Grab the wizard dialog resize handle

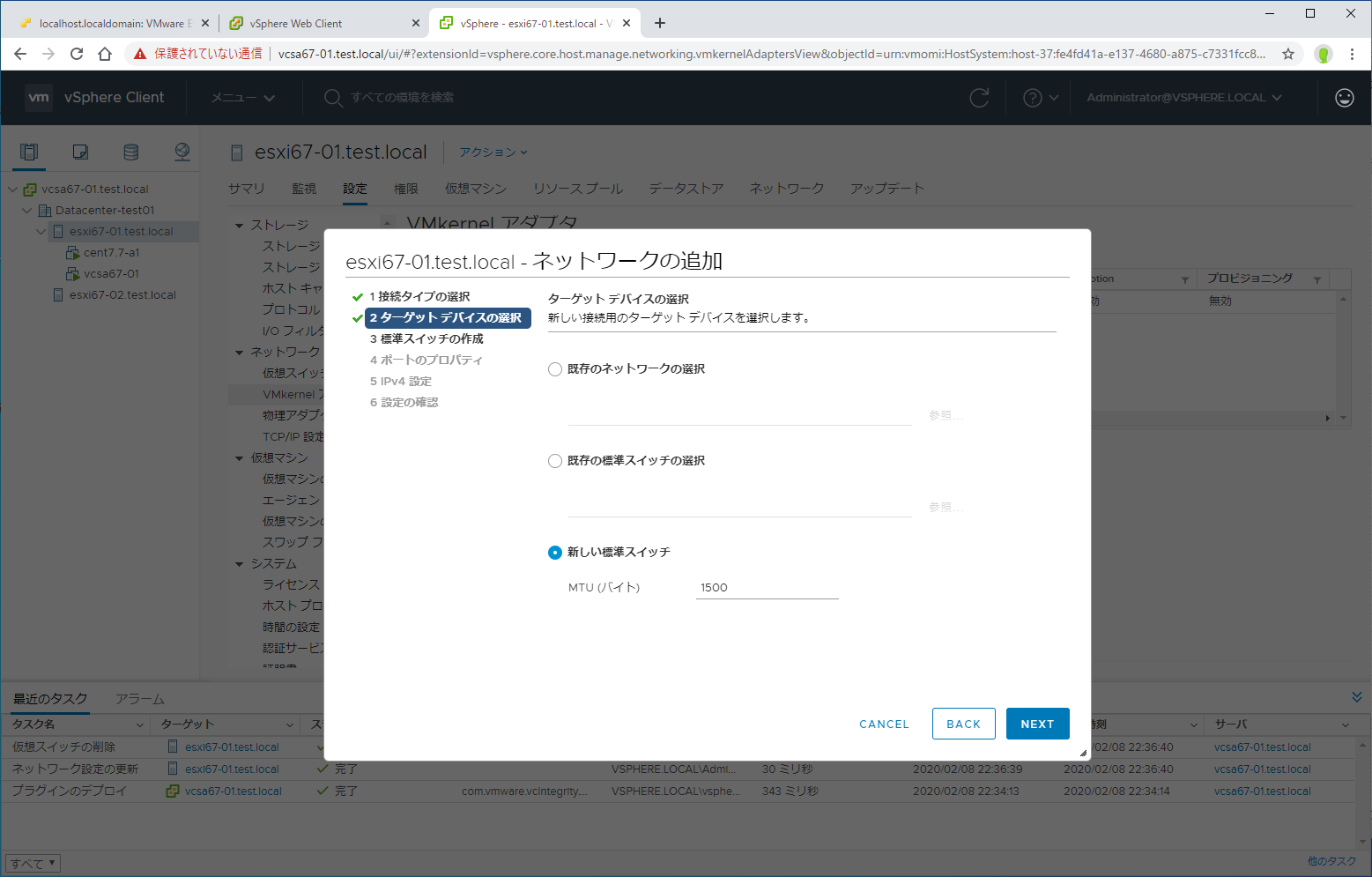pyautogui.click(x=1083, y=753)
